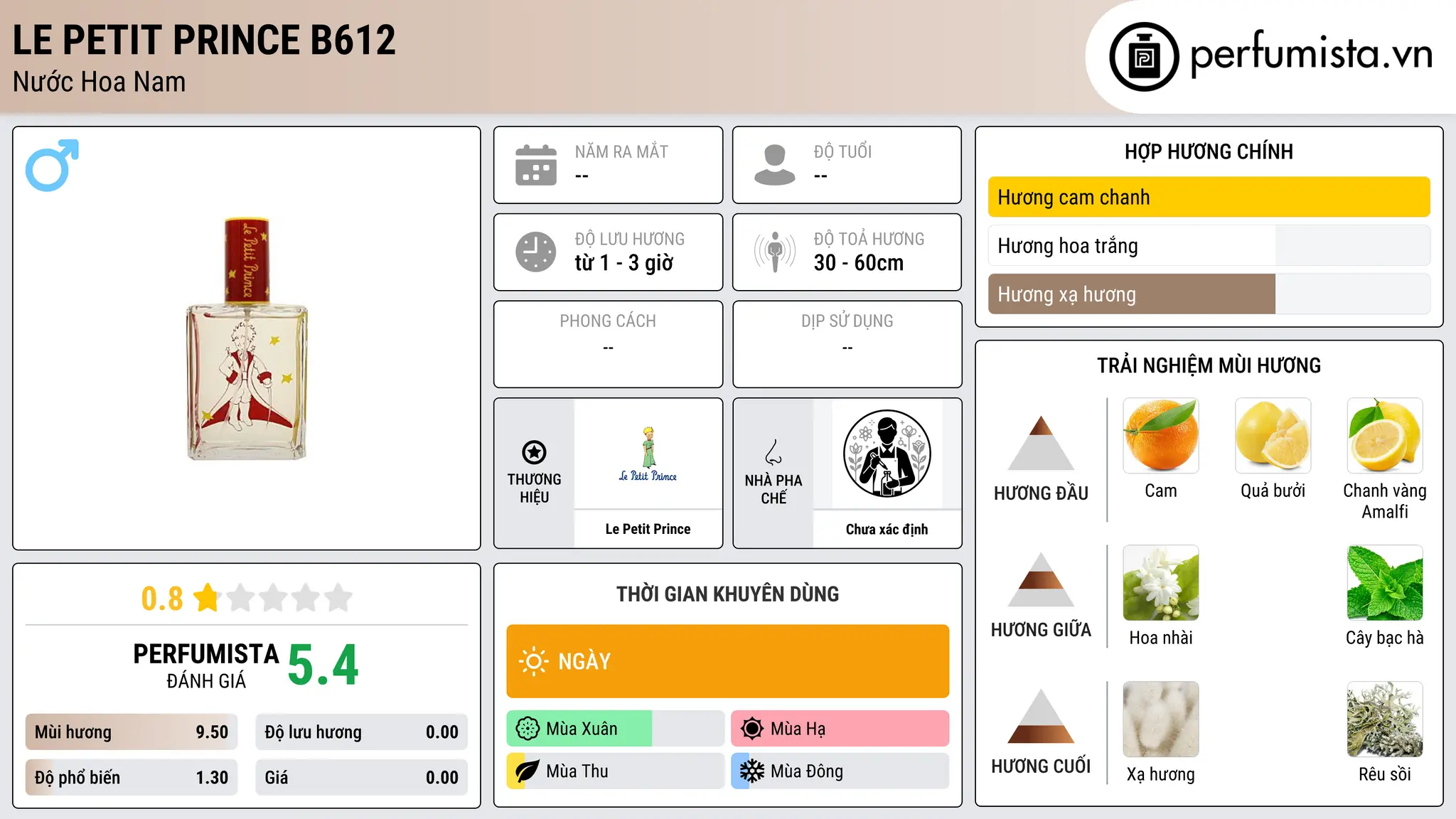Click the Mùa Đông season bar
This screenshot has height=819, width=1456.
(840, 771)
